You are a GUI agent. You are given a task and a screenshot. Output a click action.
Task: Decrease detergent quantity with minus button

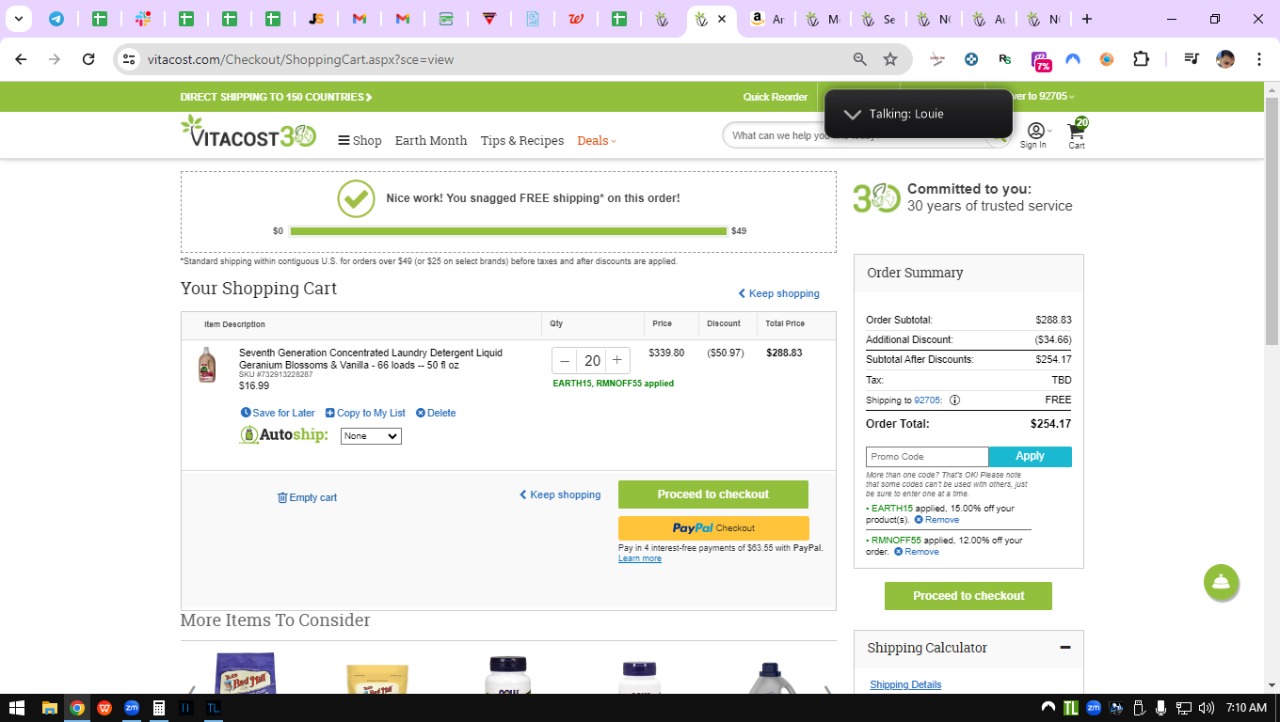coord(565,361)
